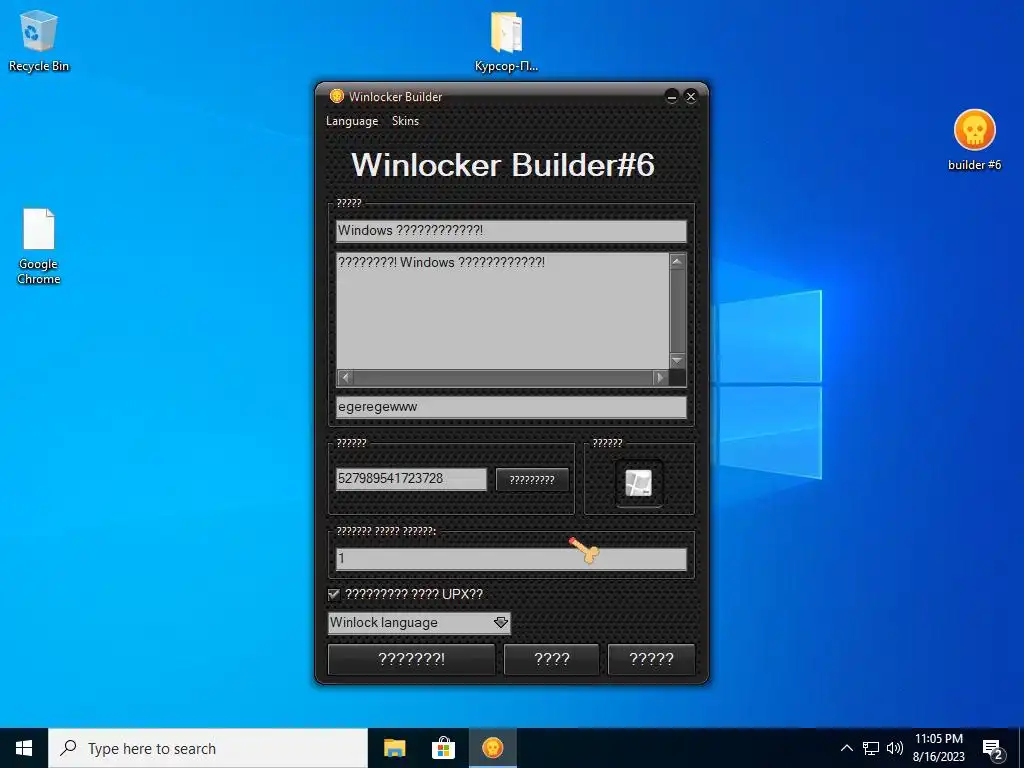Click the taskbar search box
The image size is (1024, 768).
pyautogui.click(x=208, y=748)
